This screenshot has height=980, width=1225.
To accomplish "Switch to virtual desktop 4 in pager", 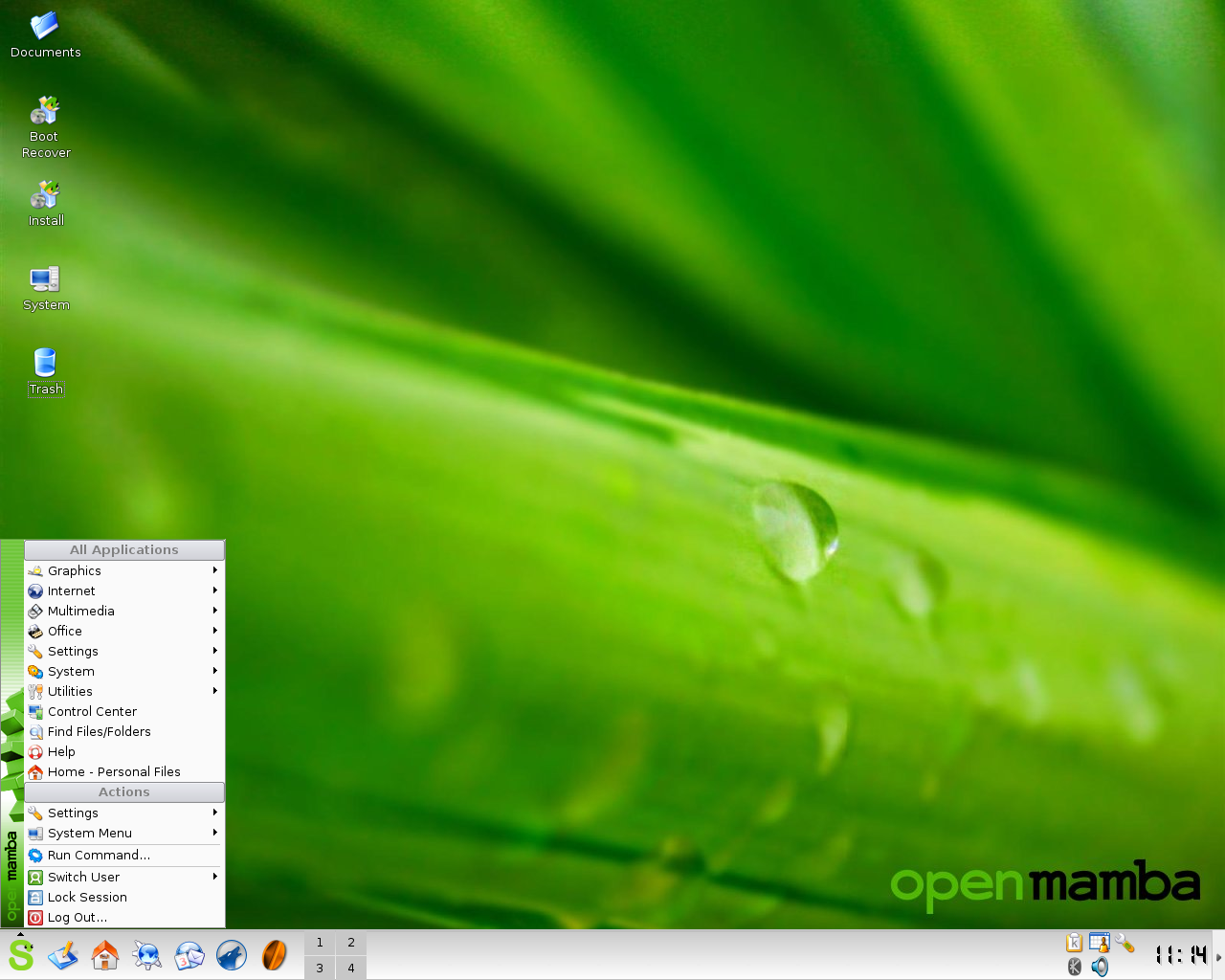I will pyautogui.click(x=351, y=968).
